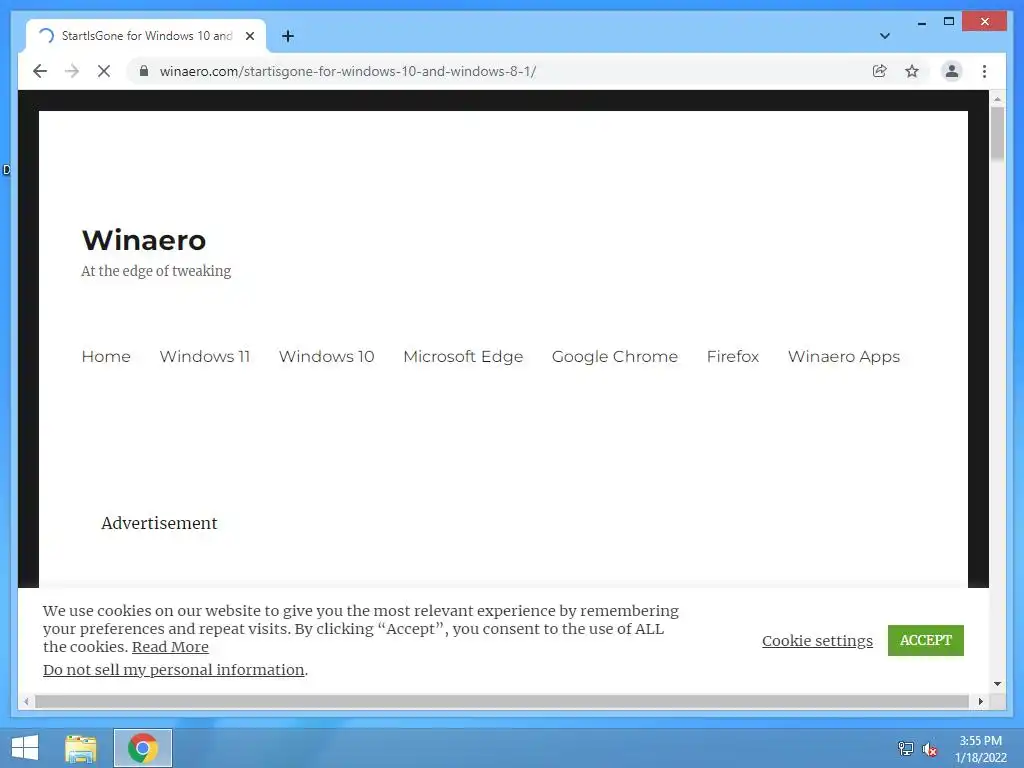
Task: Open the taskbar clock and date
Action: 980,749
